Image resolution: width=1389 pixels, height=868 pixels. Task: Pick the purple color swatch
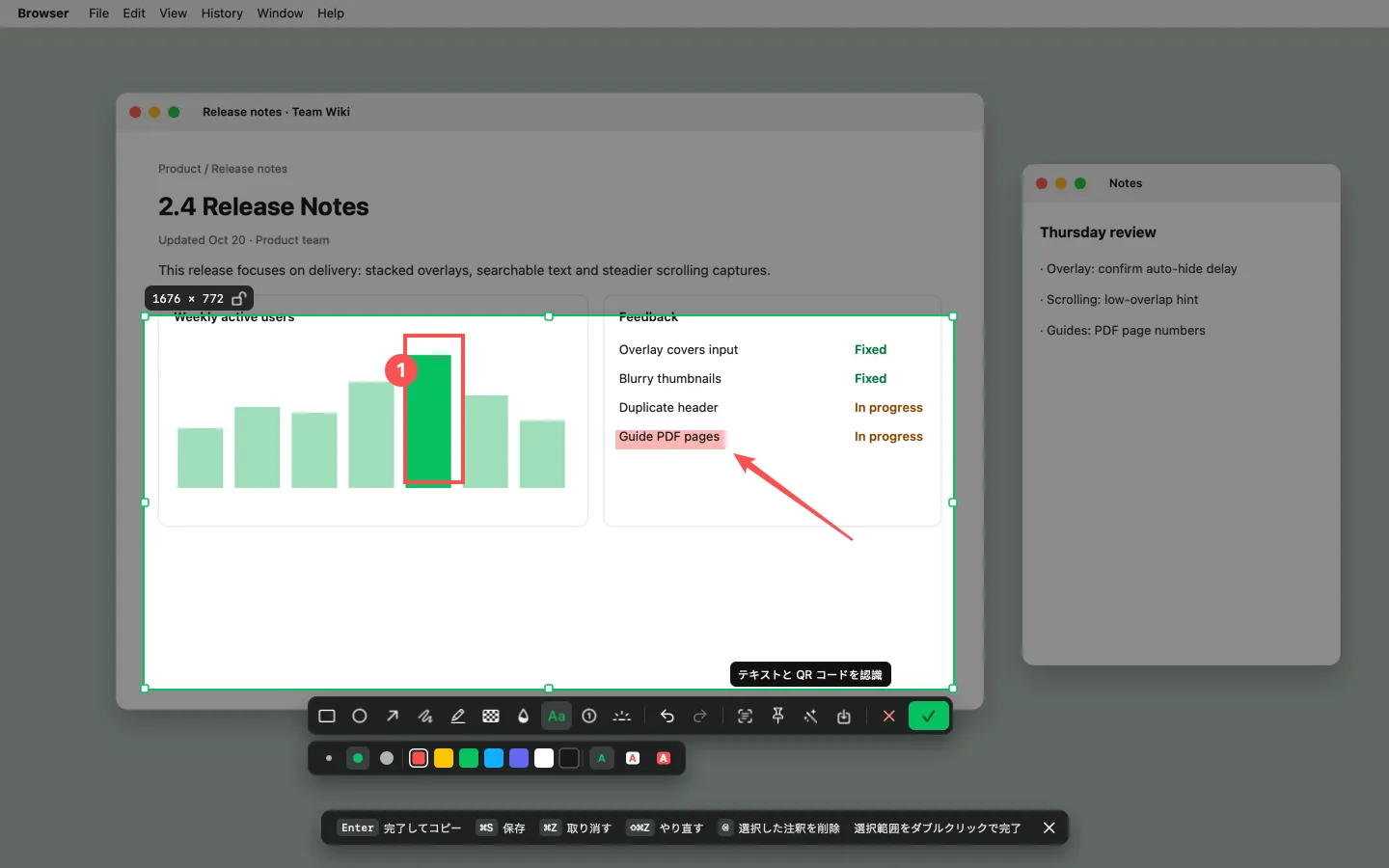[x=519, y=758]
